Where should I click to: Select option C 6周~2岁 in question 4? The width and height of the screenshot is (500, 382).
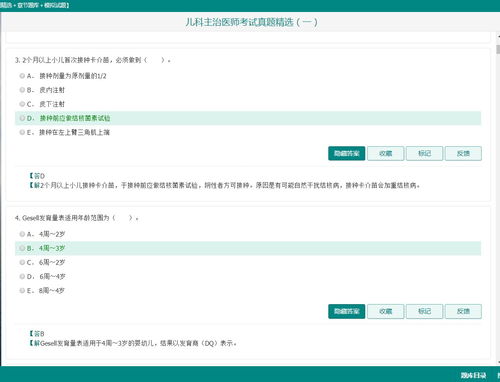pyautogui.click(x=22, y=262)
